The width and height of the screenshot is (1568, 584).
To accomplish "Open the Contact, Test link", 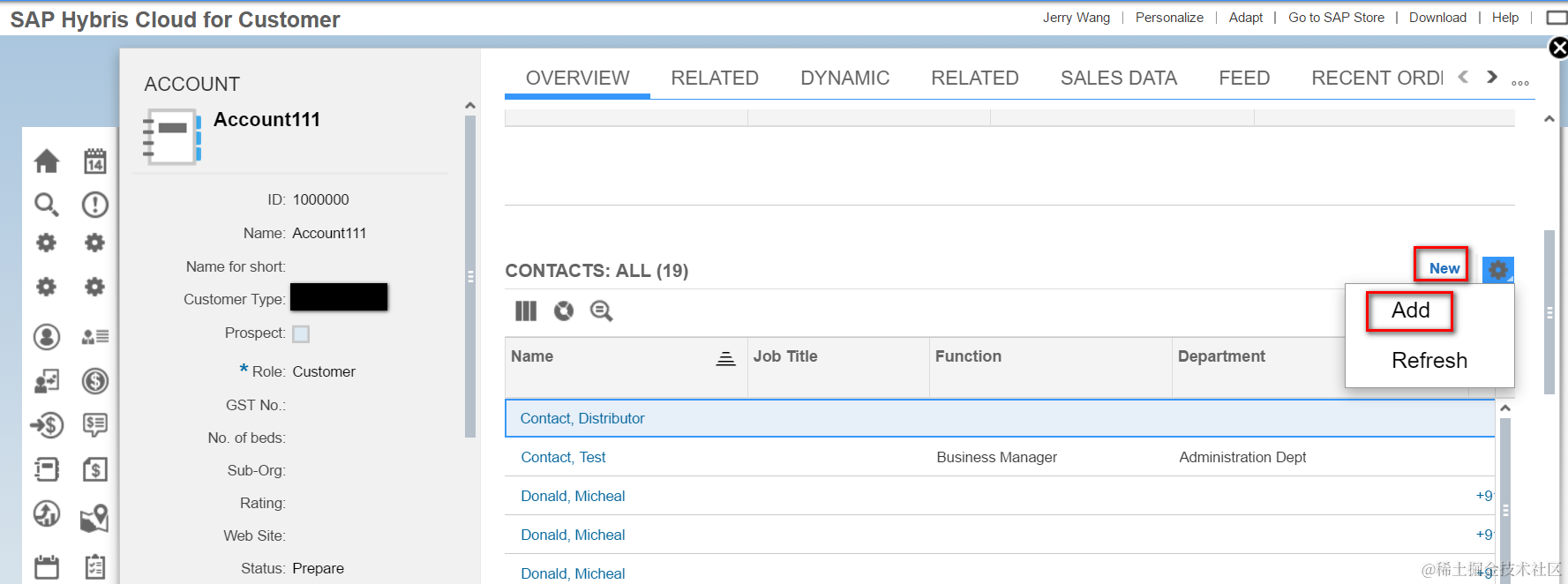I will (x=563, y=457).
